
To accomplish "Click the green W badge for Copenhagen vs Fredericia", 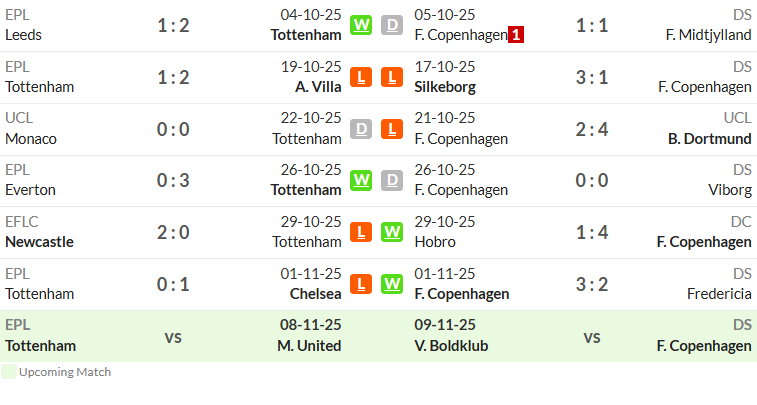I will click(392, 284).
